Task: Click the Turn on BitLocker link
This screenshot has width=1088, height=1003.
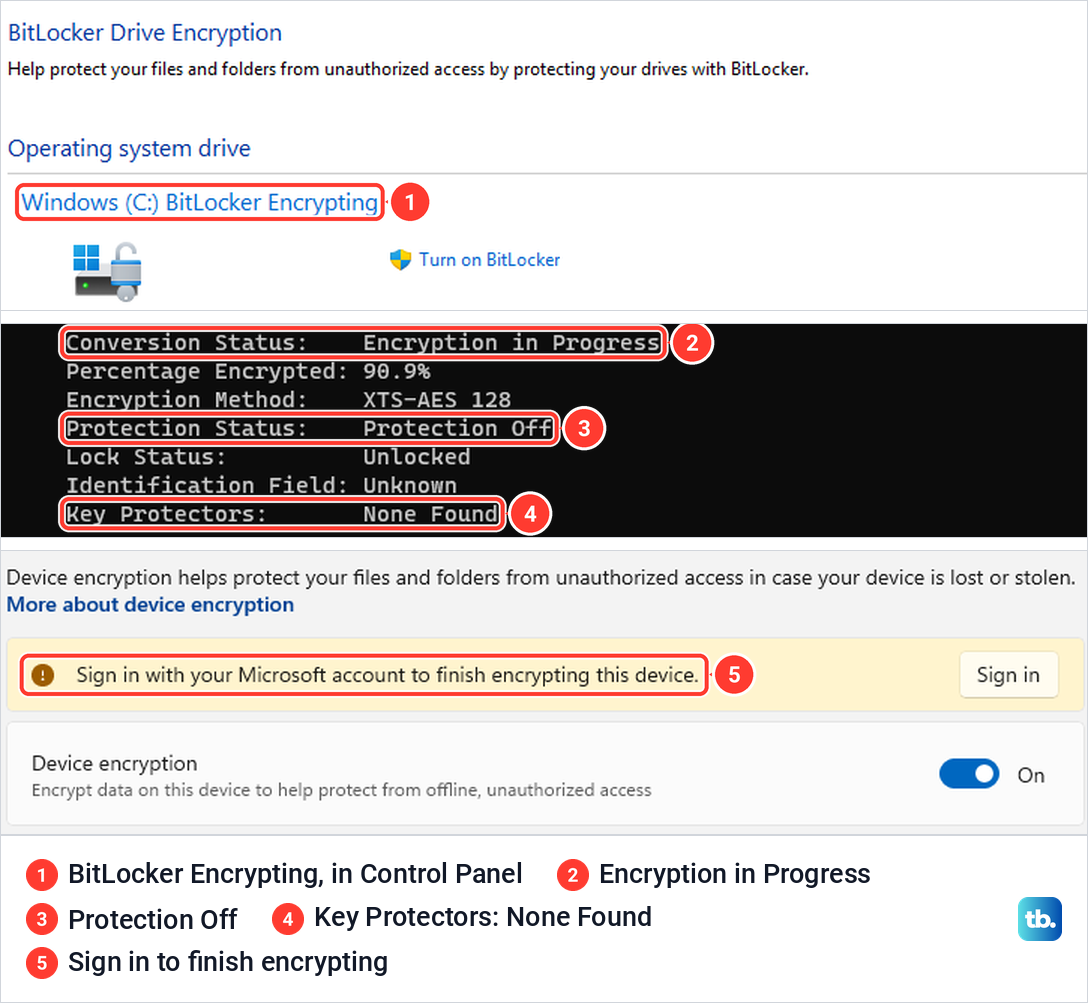Action: tap(489, 259)
